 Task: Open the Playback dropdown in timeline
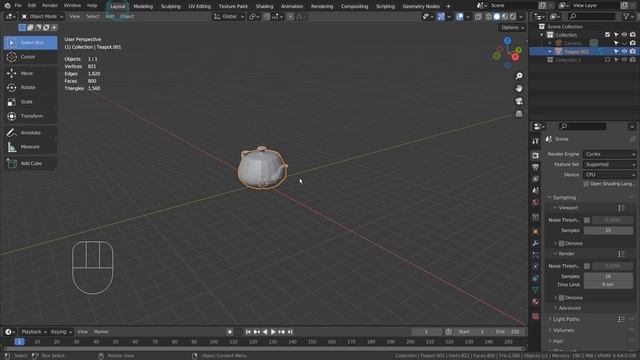pyautogui.click(x=34, y=332)
